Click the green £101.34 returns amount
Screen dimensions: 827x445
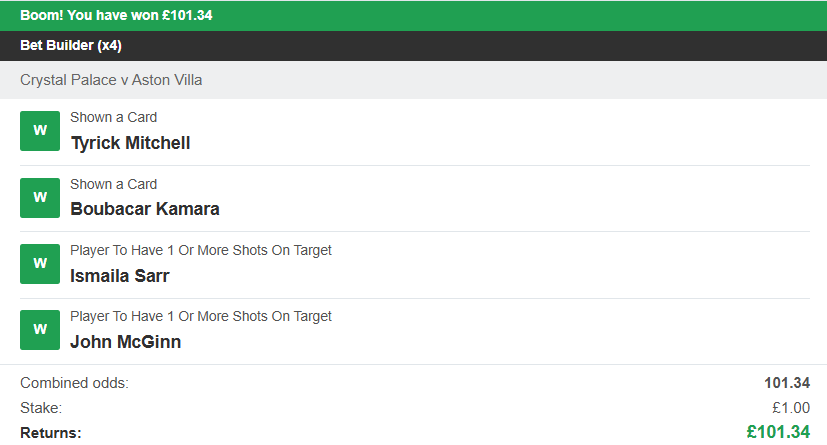pos(778,432)
